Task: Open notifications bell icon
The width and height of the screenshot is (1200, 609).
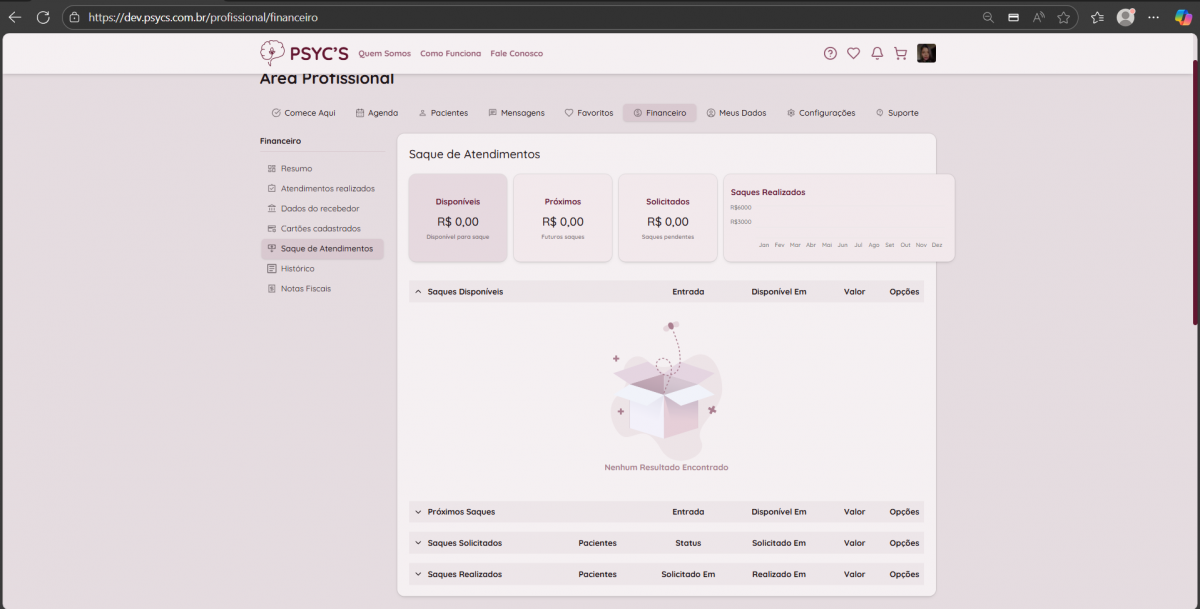Action: pyautogui.click(x=877, y=54)
